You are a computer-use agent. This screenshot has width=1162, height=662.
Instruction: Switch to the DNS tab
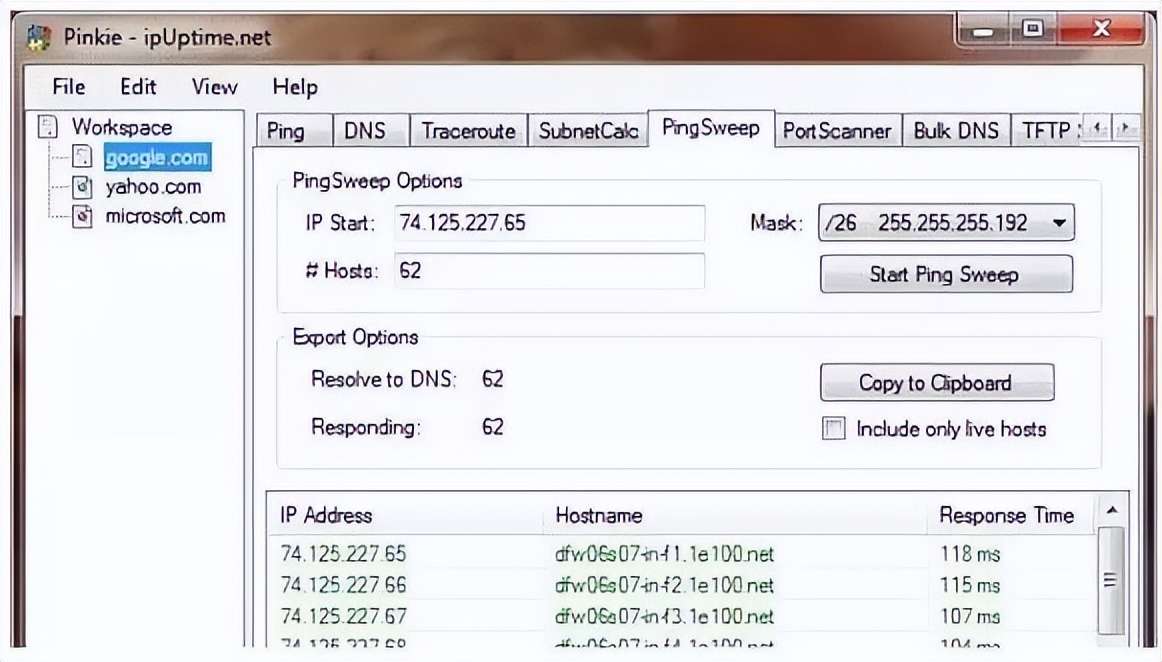point(371,131)
